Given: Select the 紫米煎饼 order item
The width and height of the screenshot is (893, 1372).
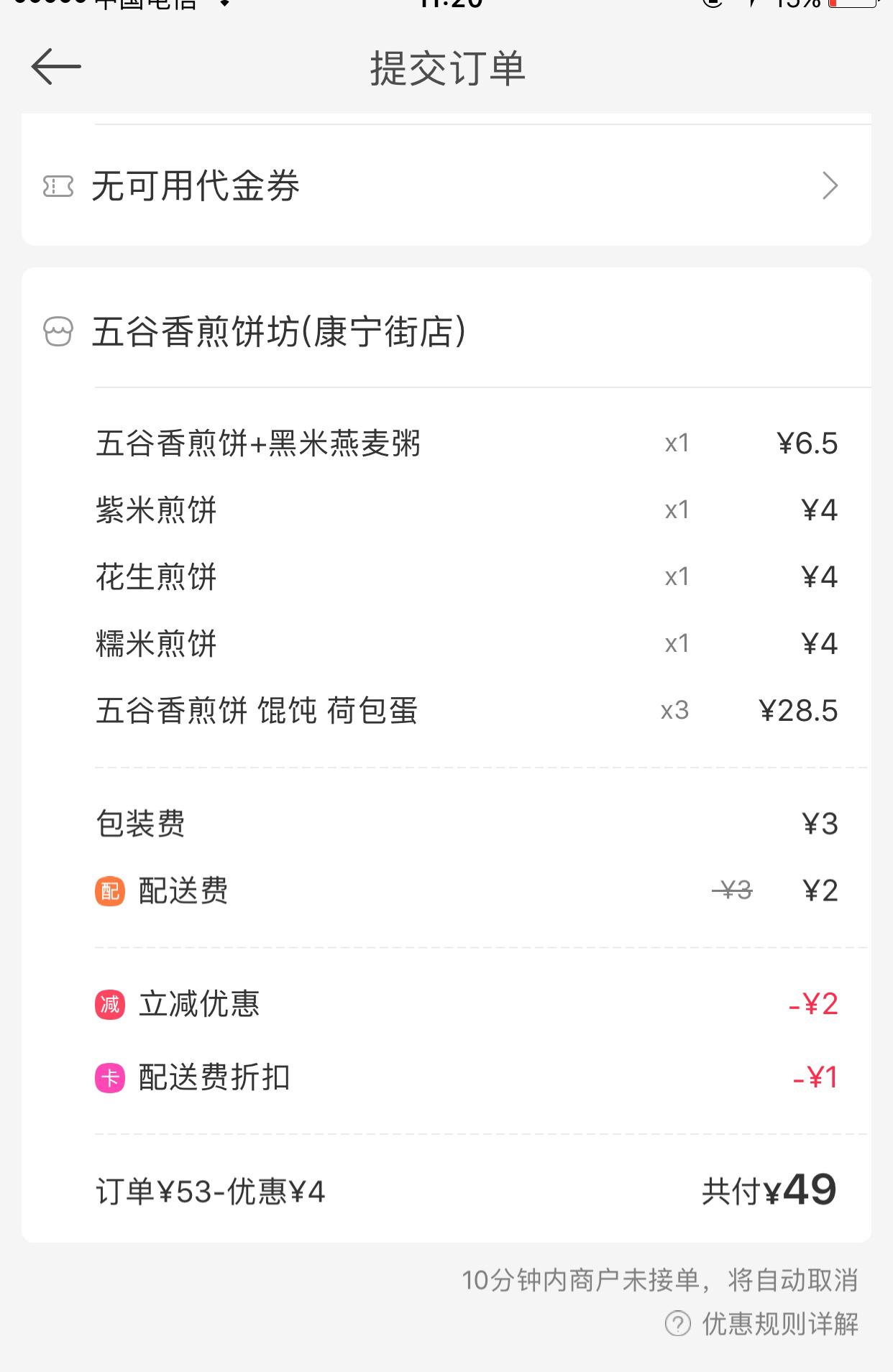Looking at the screenshot, I should 156,510.
